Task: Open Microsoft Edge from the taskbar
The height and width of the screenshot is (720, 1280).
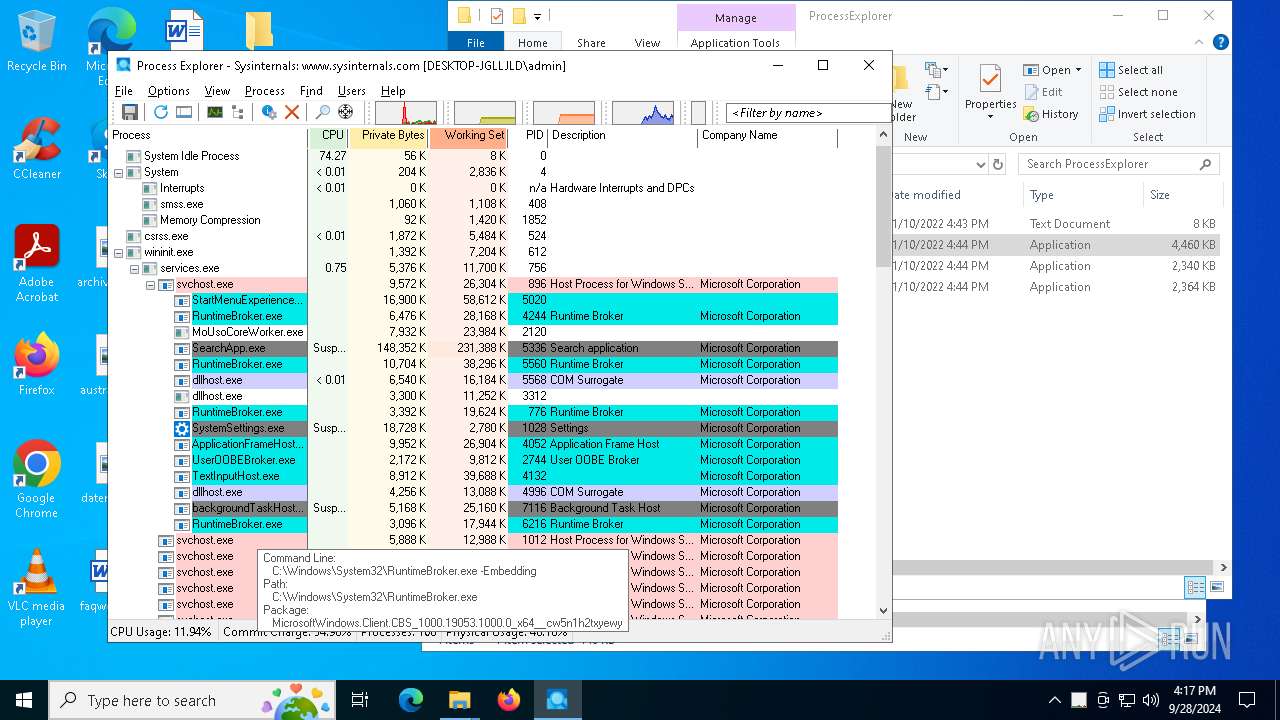Action: (x=411, y=700)
